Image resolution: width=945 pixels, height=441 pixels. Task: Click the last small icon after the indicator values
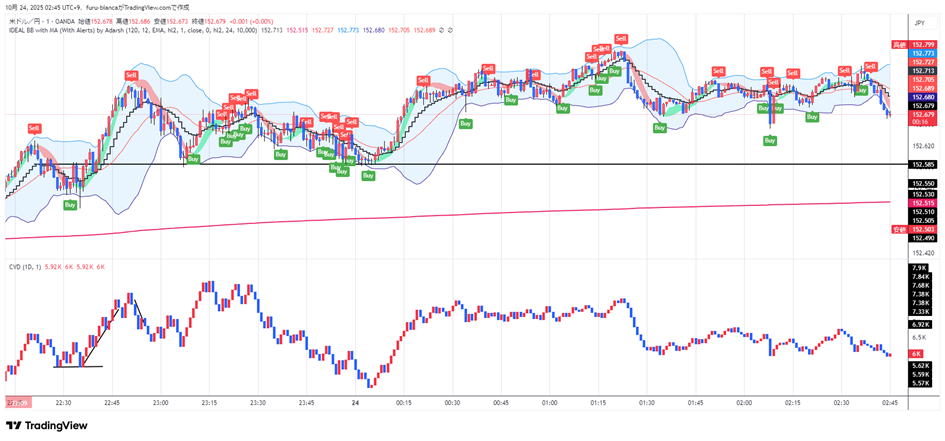(451, 30)
